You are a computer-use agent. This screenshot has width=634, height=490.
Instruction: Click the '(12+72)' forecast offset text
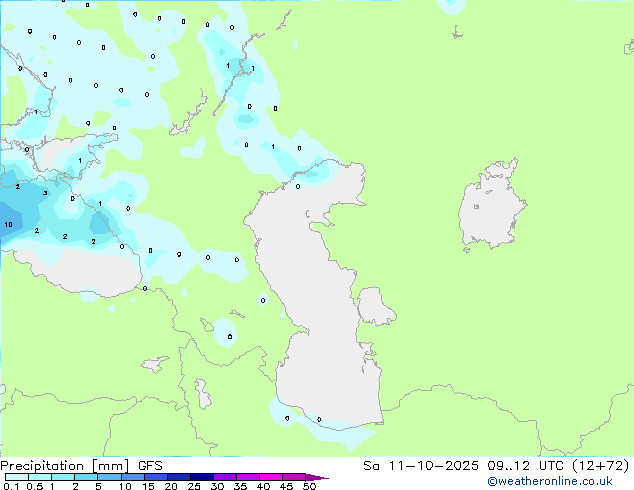pos(601,466)
